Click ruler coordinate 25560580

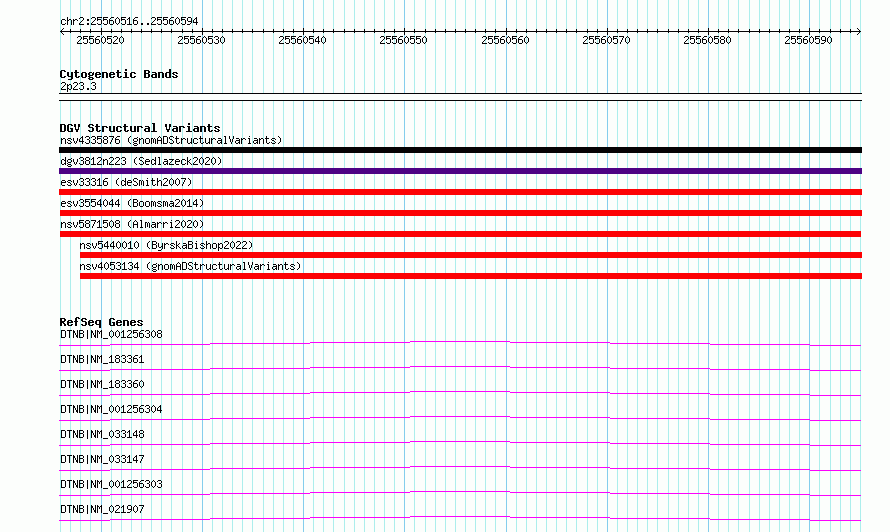click(707, 40)
